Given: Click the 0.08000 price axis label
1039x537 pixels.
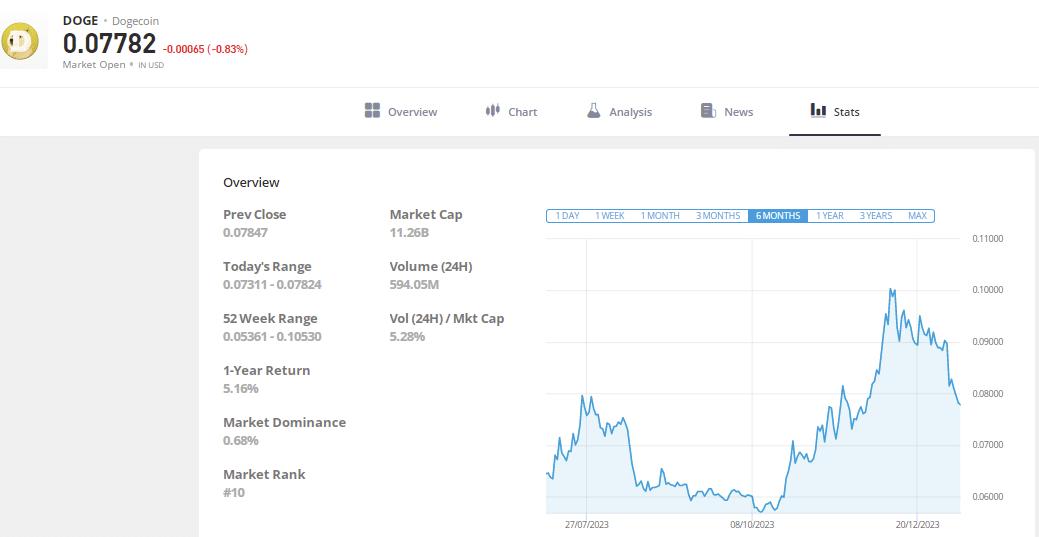Looking at the screenshot, I should click(987, 393).
